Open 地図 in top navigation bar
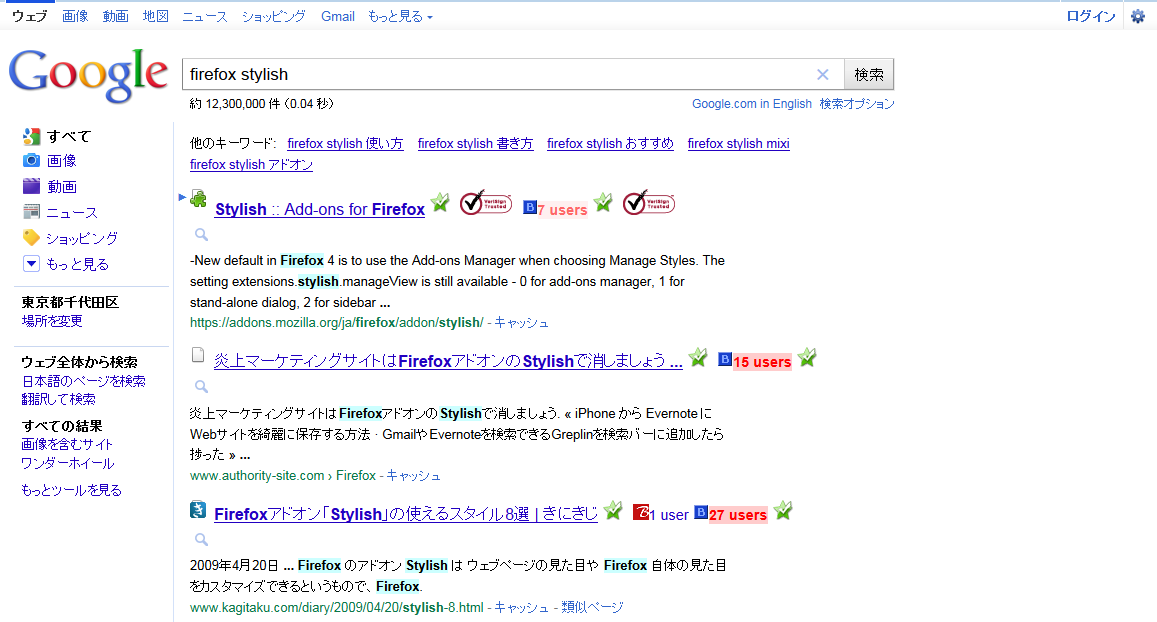Image resolution: width=1157 pixels, height=622 pixels. (x=156, y=16)
